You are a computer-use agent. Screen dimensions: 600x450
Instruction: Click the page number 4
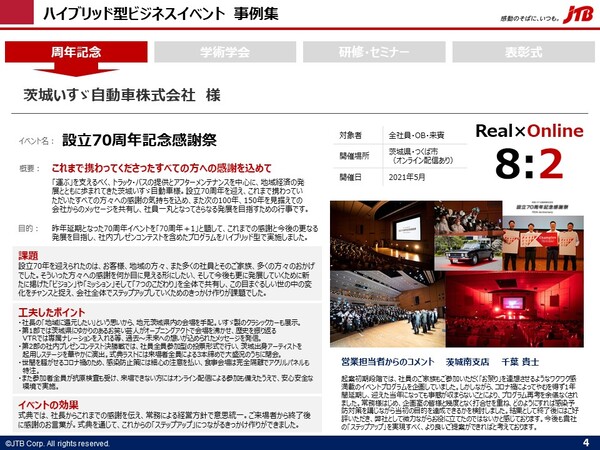point(586,442)
